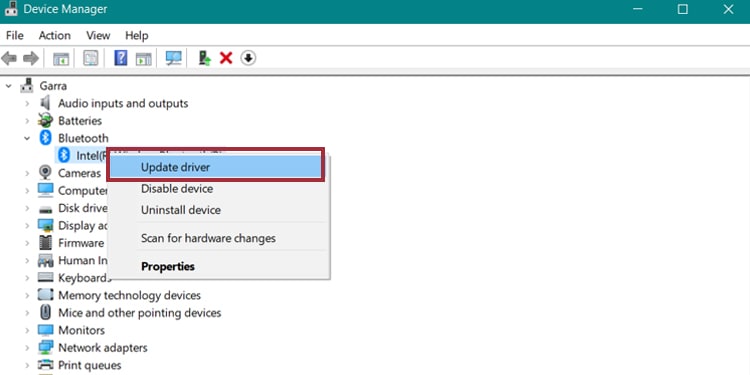This screenshot has width=750, height=375.
Task: Click the red X uninstall device icon
Action: point(226,58)
